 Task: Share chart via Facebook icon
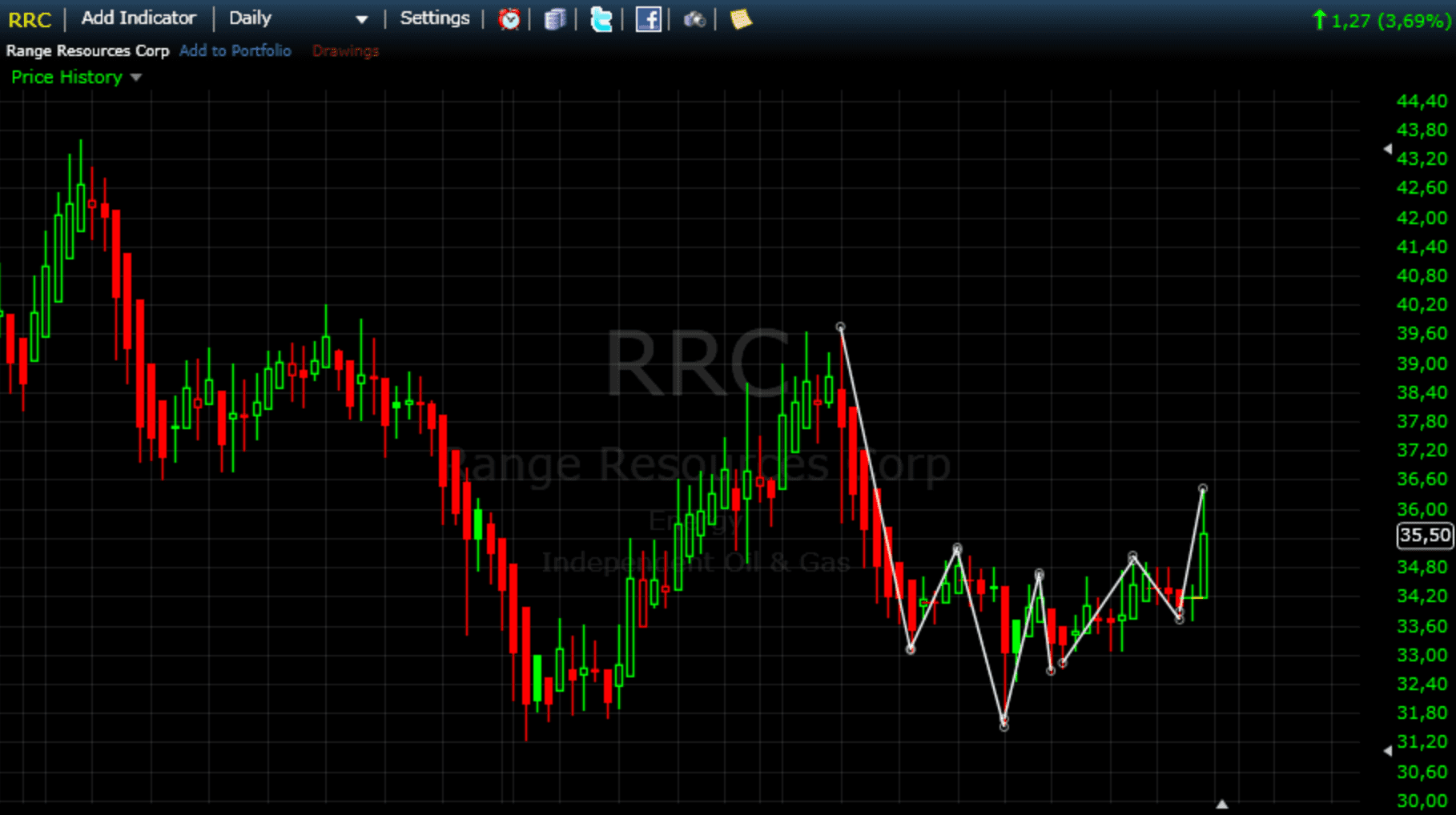(x=648, y=19)
